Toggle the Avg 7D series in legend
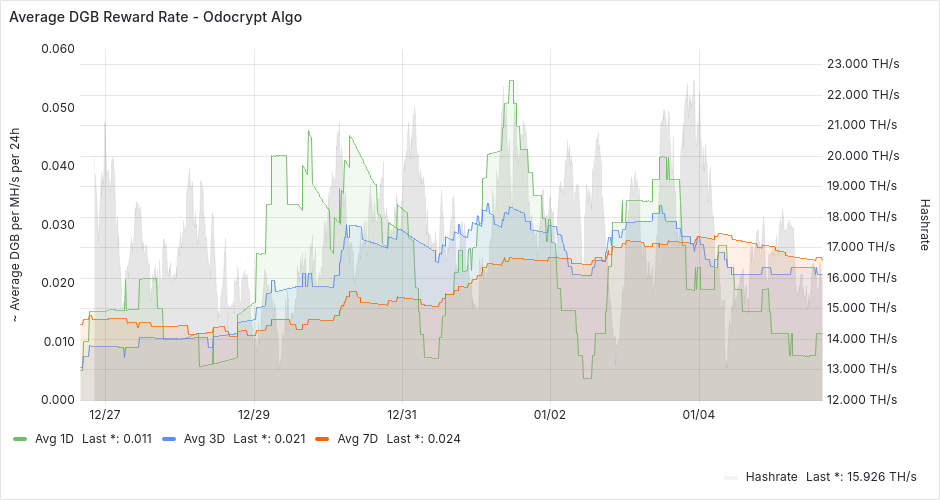The width and height of the screenshot is (940, 500). [357, 438]
